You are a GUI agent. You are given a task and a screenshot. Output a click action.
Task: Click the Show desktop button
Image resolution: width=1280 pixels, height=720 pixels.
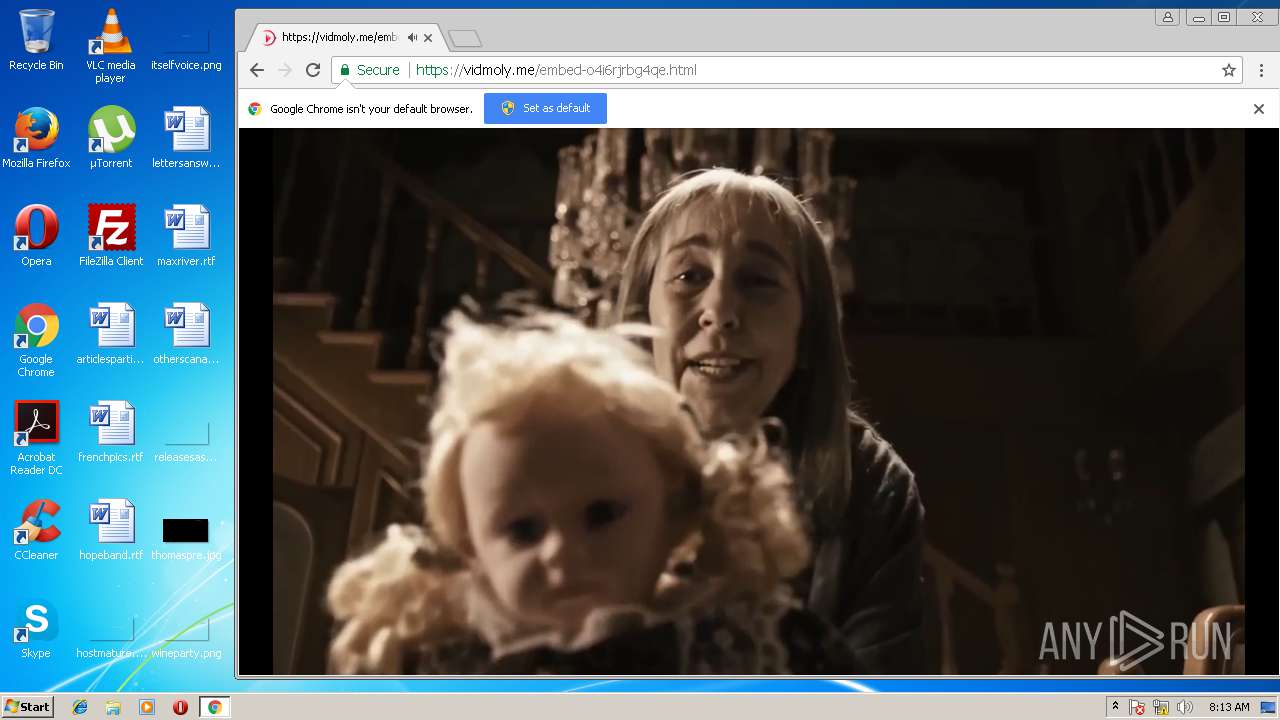pyautogui.click(x=1269, y=707)
